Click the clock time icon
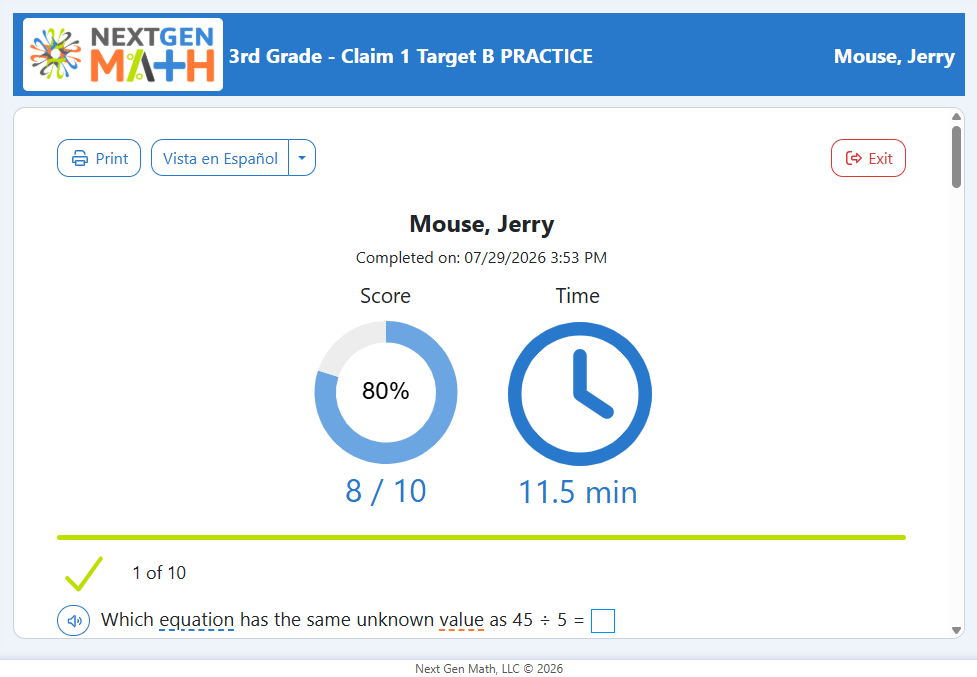The image size is (977, 677). point(579,393)
